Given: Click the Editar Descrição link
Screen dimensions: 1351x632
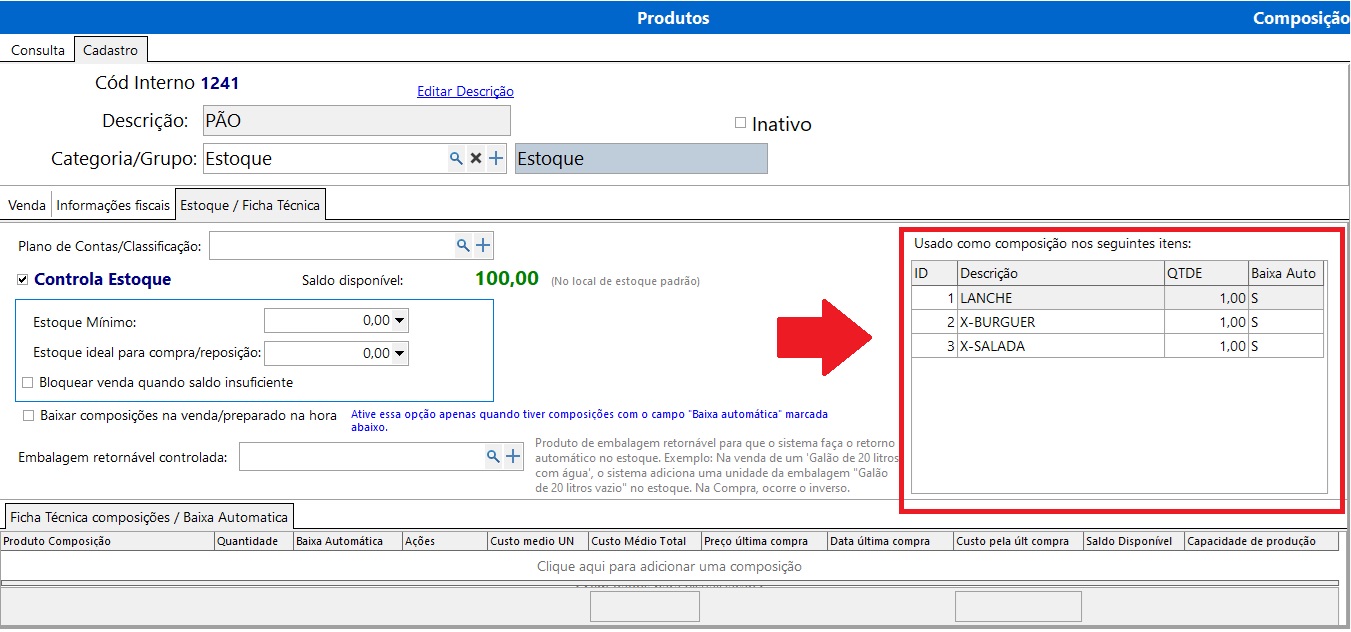Looking at the screenshot, I should pyautogui.click(x=465, y=91).
